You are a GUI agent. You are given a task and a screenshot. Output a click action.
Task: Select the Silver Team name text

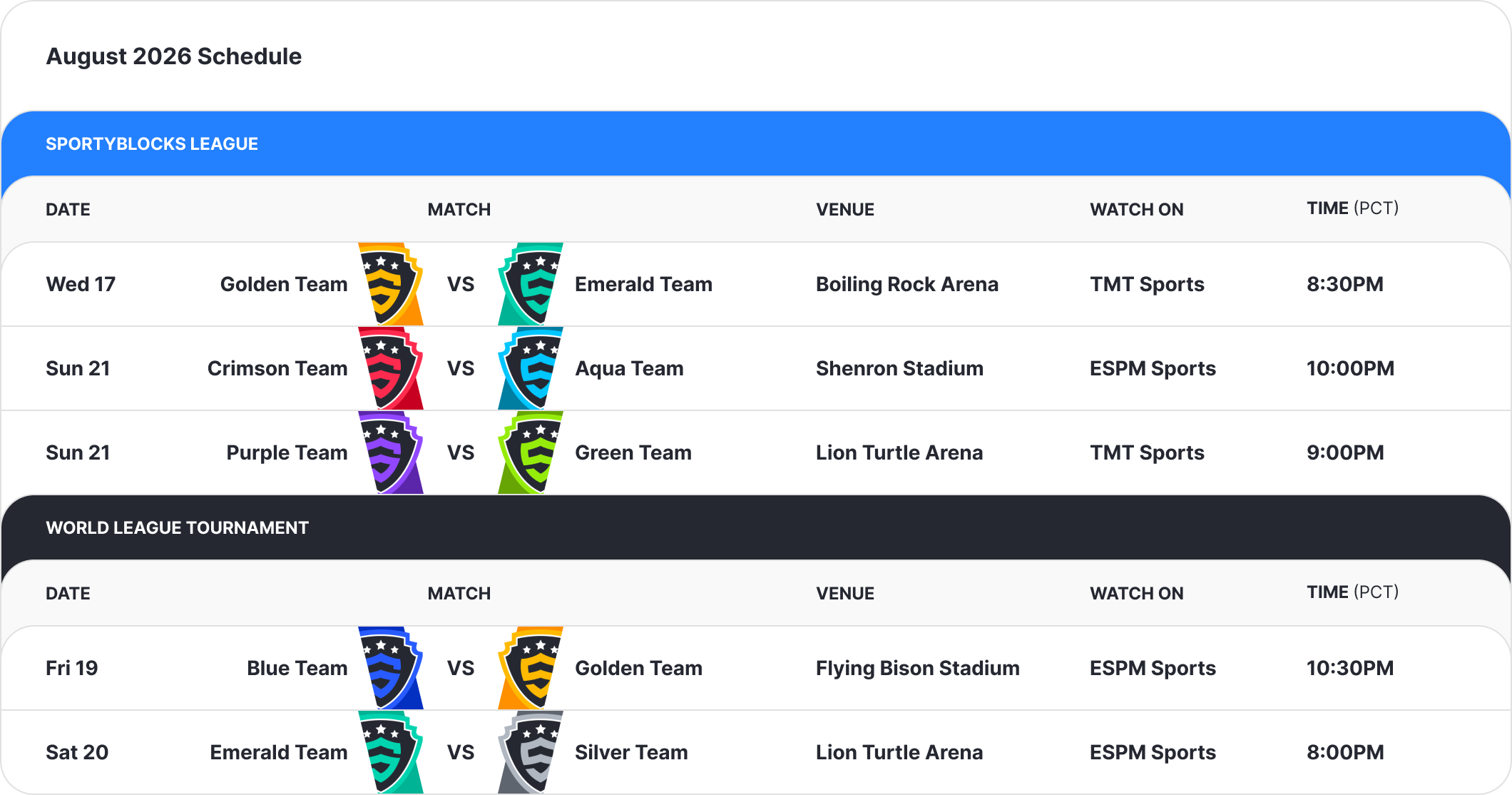coord(631,752)
